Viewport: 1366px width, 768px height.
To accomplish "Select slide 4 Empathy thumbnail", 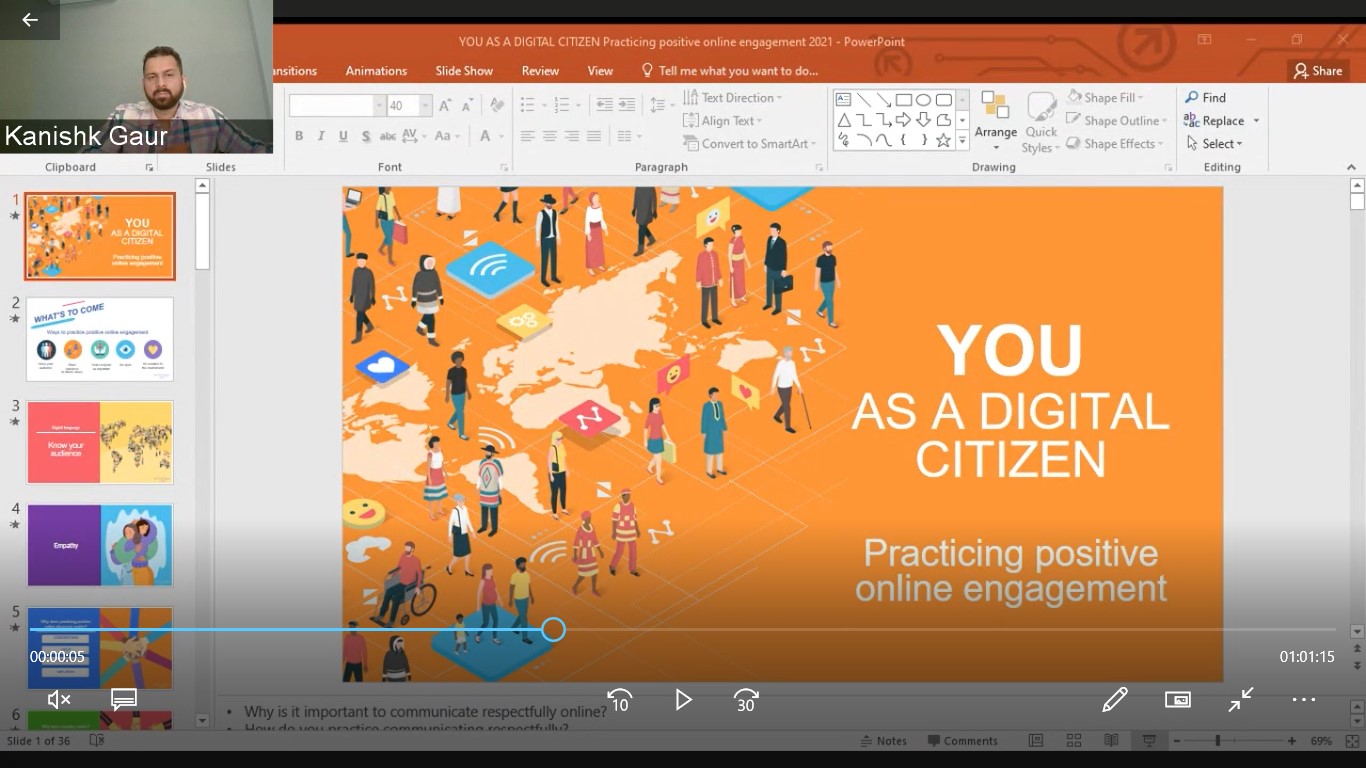I will click(100, 545).
